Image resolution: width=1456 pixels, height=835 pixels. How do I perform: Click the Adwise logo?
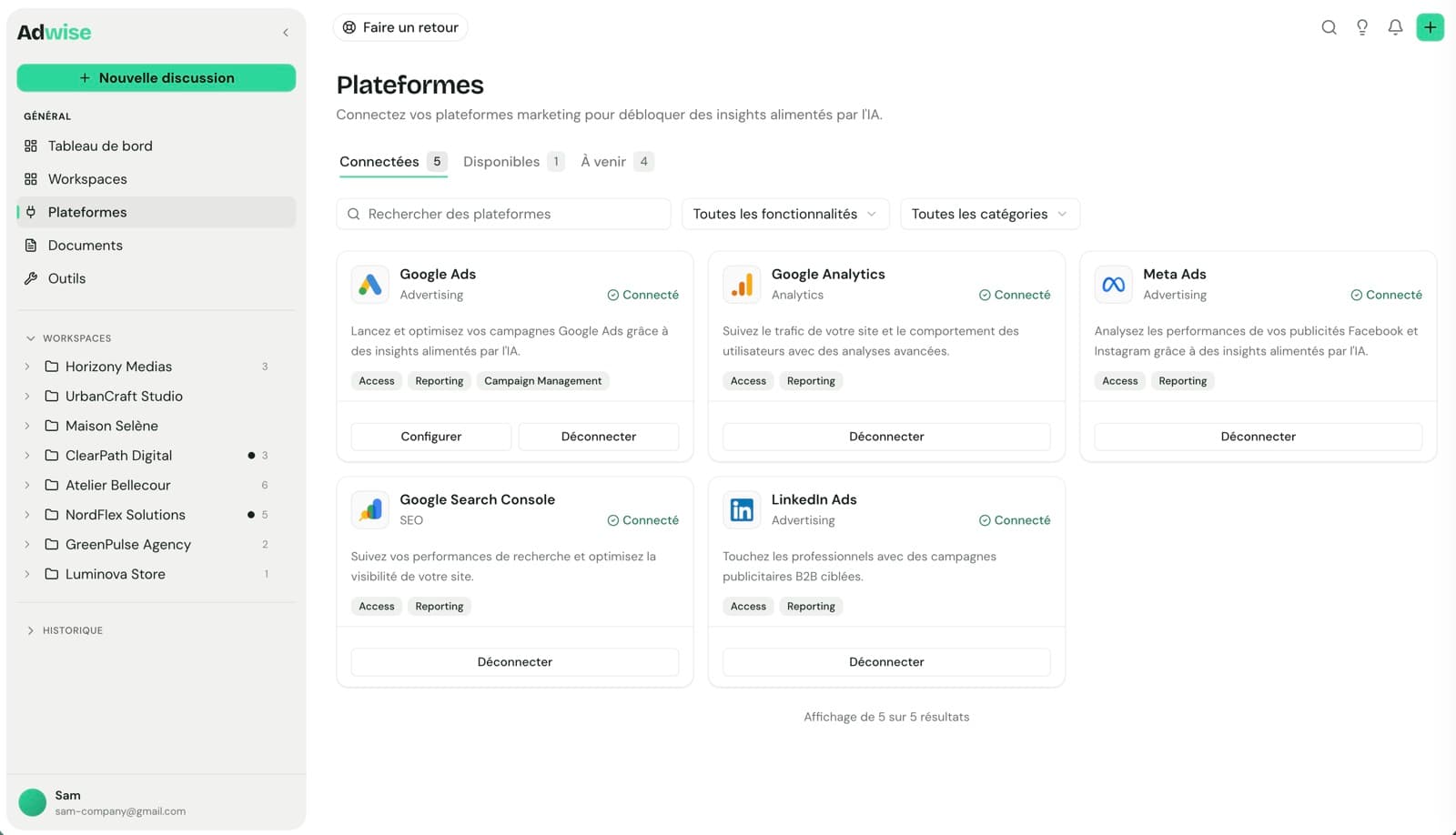tap(55, 33)
